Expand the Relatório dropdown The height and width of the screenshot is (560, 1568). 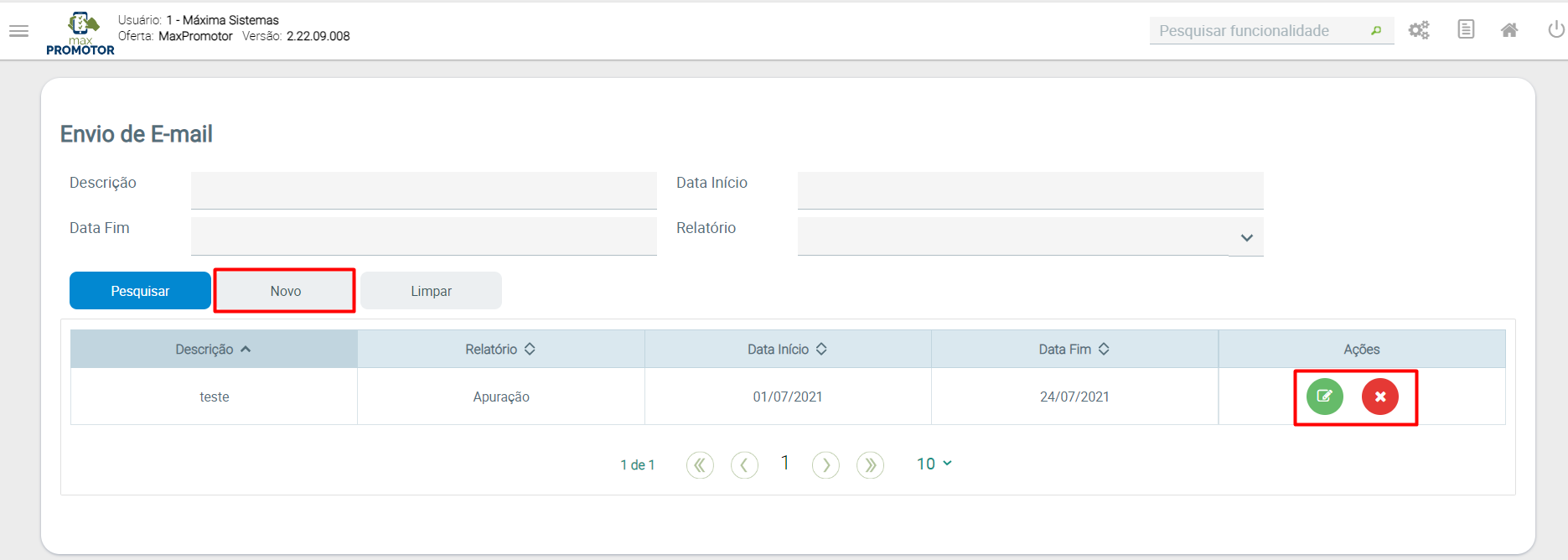pos(1246,238)
